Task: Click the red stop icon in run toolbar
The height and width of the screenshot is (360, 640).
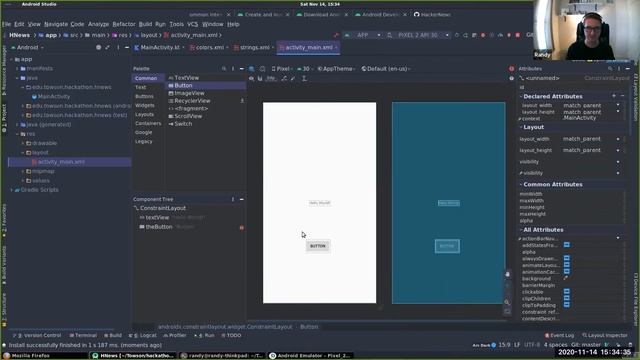Action: click(x=518, y=35)
